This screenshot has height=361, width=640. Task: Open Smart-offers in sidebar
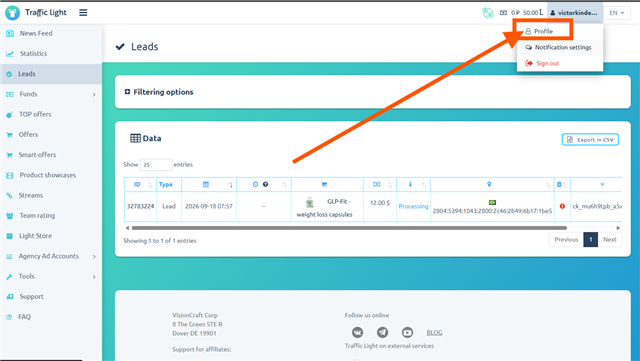coord(37,155)
